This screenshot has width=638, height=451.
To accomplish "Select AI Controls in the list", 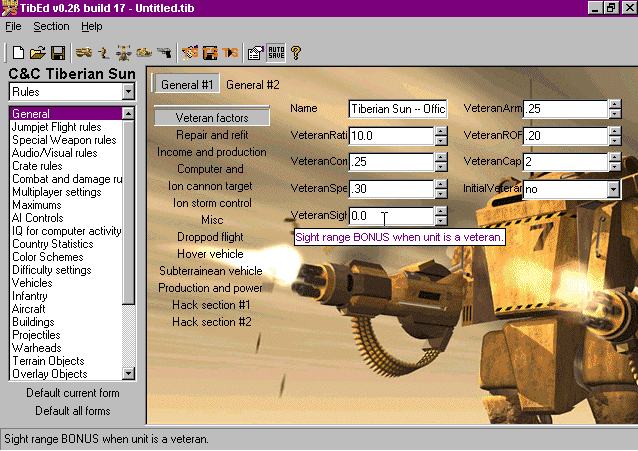I will point(66,218).
